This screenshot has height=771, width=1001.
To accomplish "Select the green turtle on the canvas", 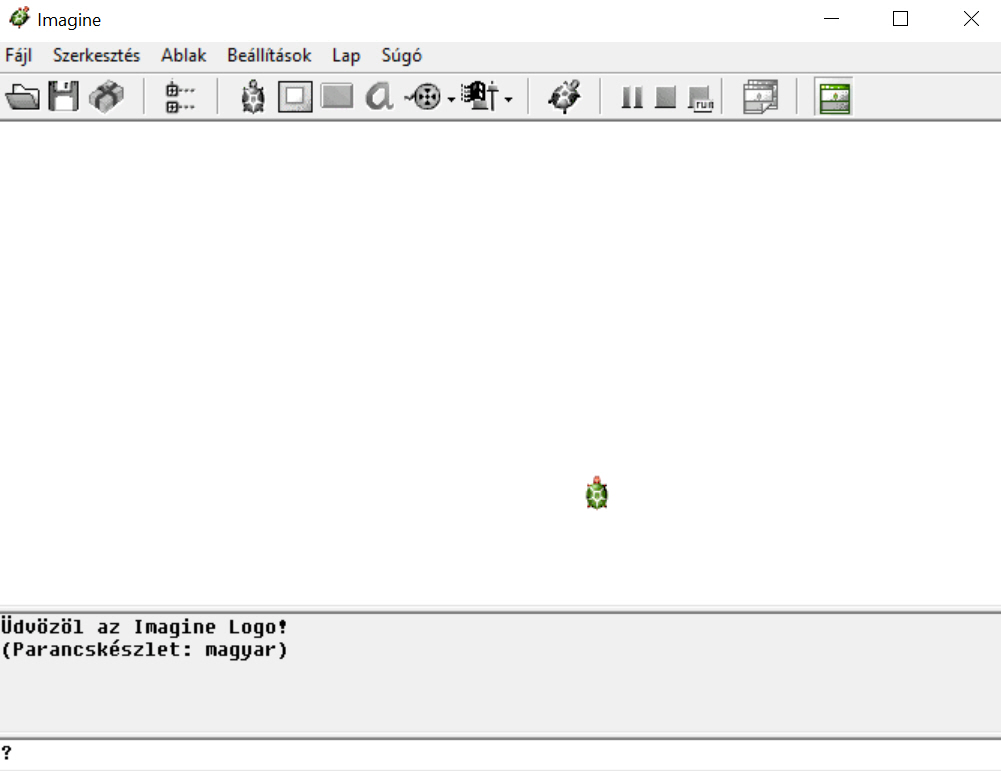I will click(597, 493).
